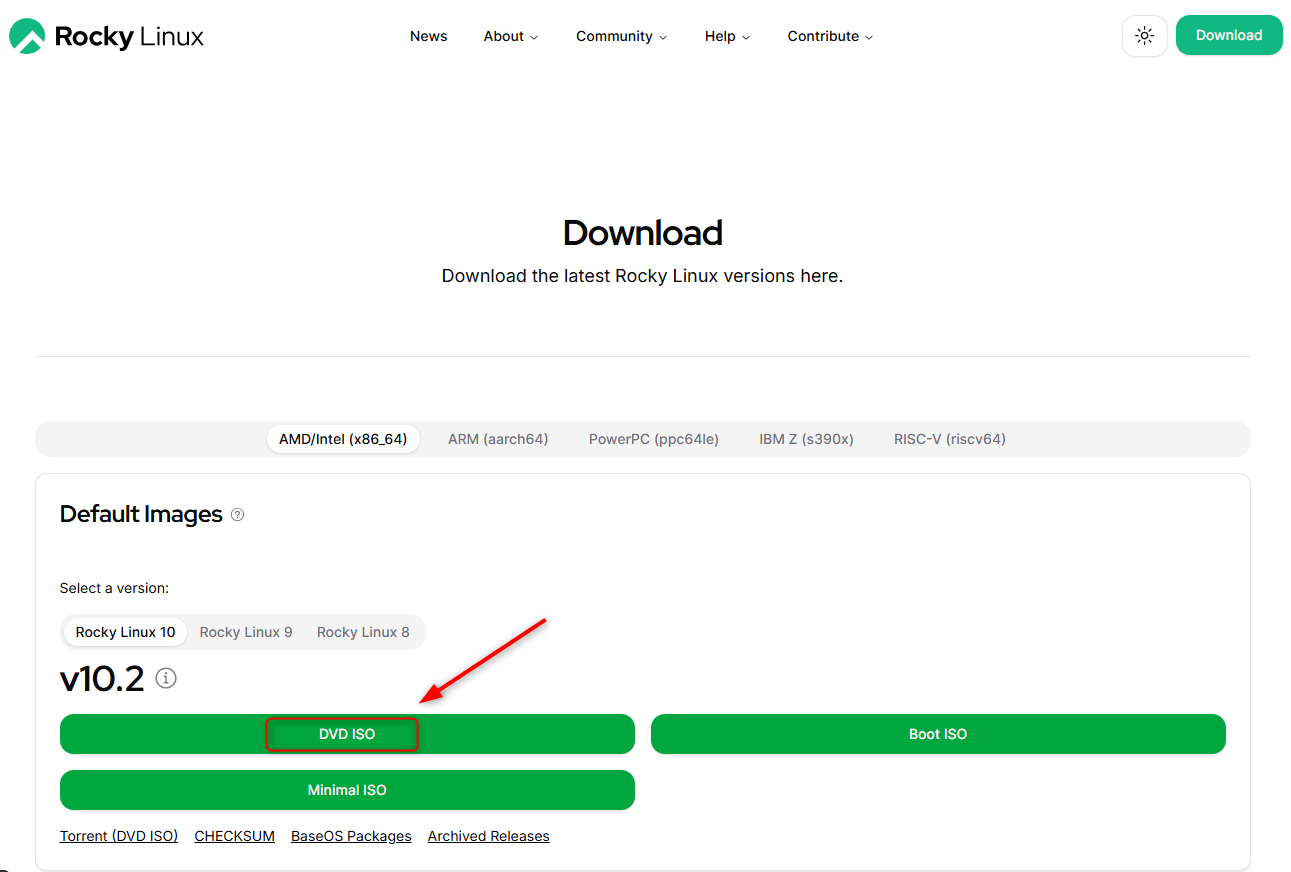Switch to the IBM Z (s390x) tab
The image size is (1291, 872).
click(x=806, y=439)
